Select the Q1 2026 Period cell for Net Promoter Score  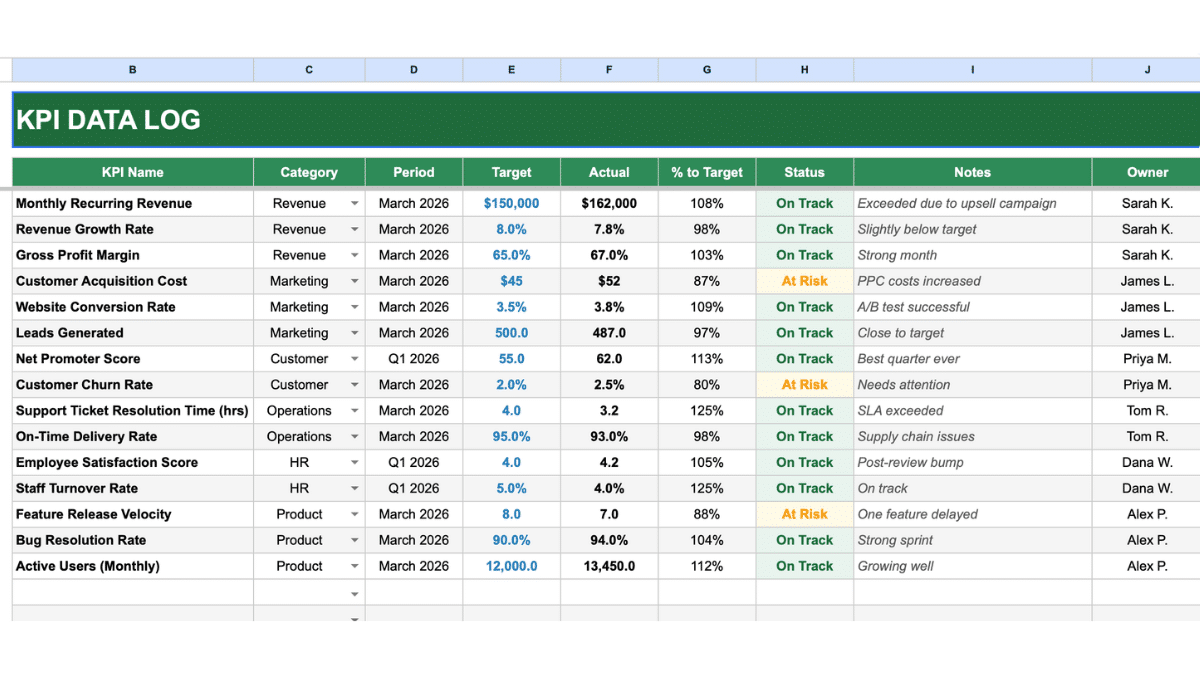pyautogui.click(x=413, y=358)
